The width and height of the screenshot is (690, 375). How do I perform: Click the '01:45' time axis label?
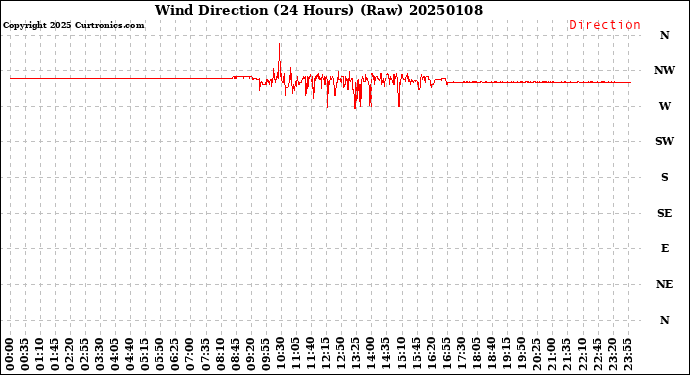(55, 354)
